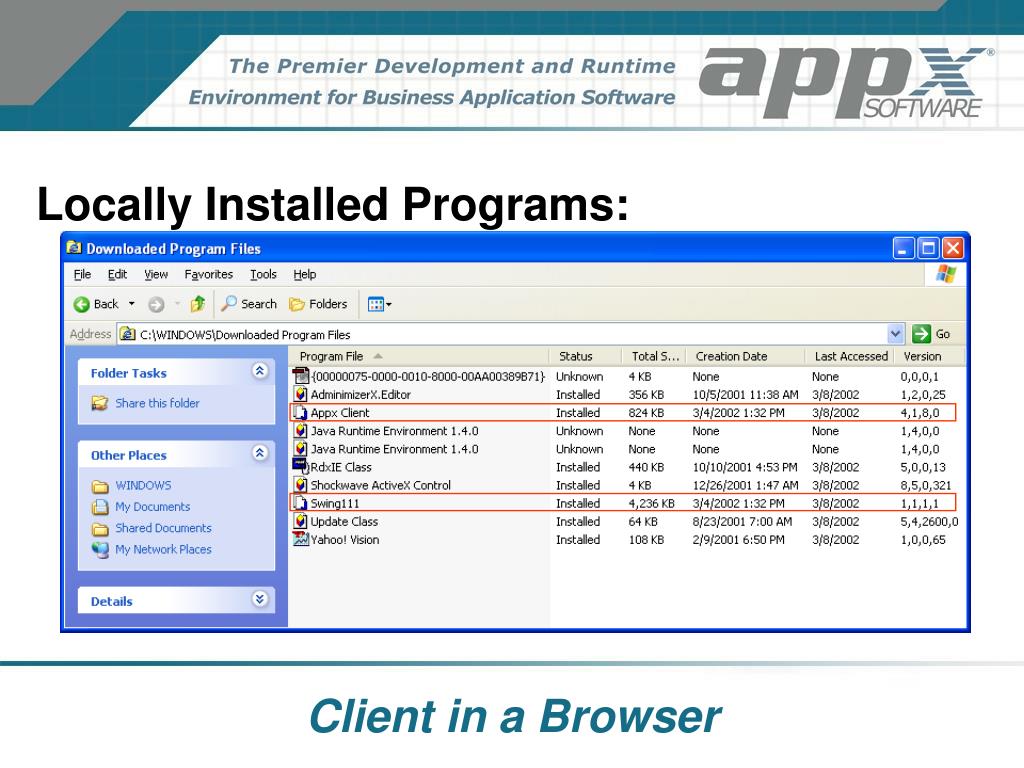
Task: Select the AdminimizerX.Editor icon
Action: 300,394
